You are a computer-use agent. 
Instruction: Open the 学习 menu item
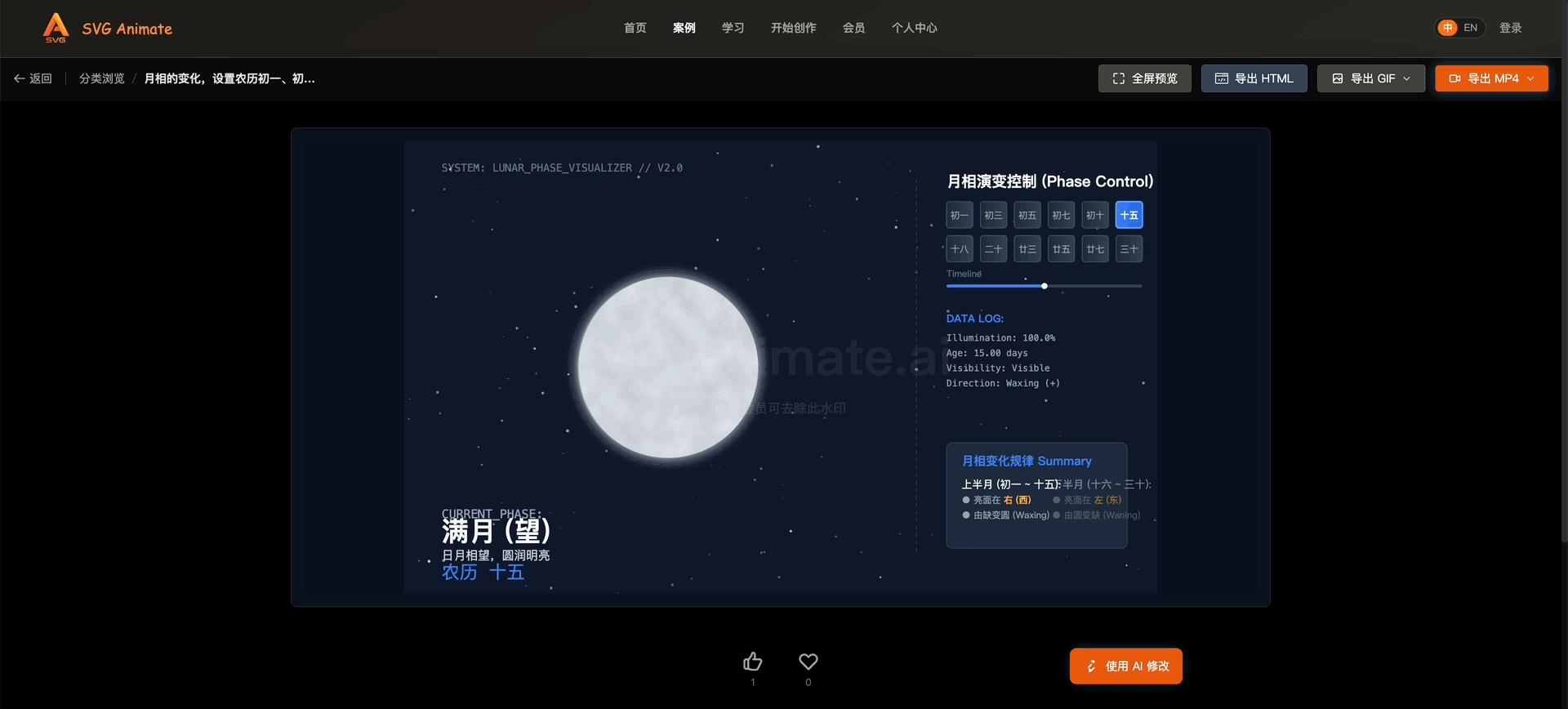pos(733,28)
